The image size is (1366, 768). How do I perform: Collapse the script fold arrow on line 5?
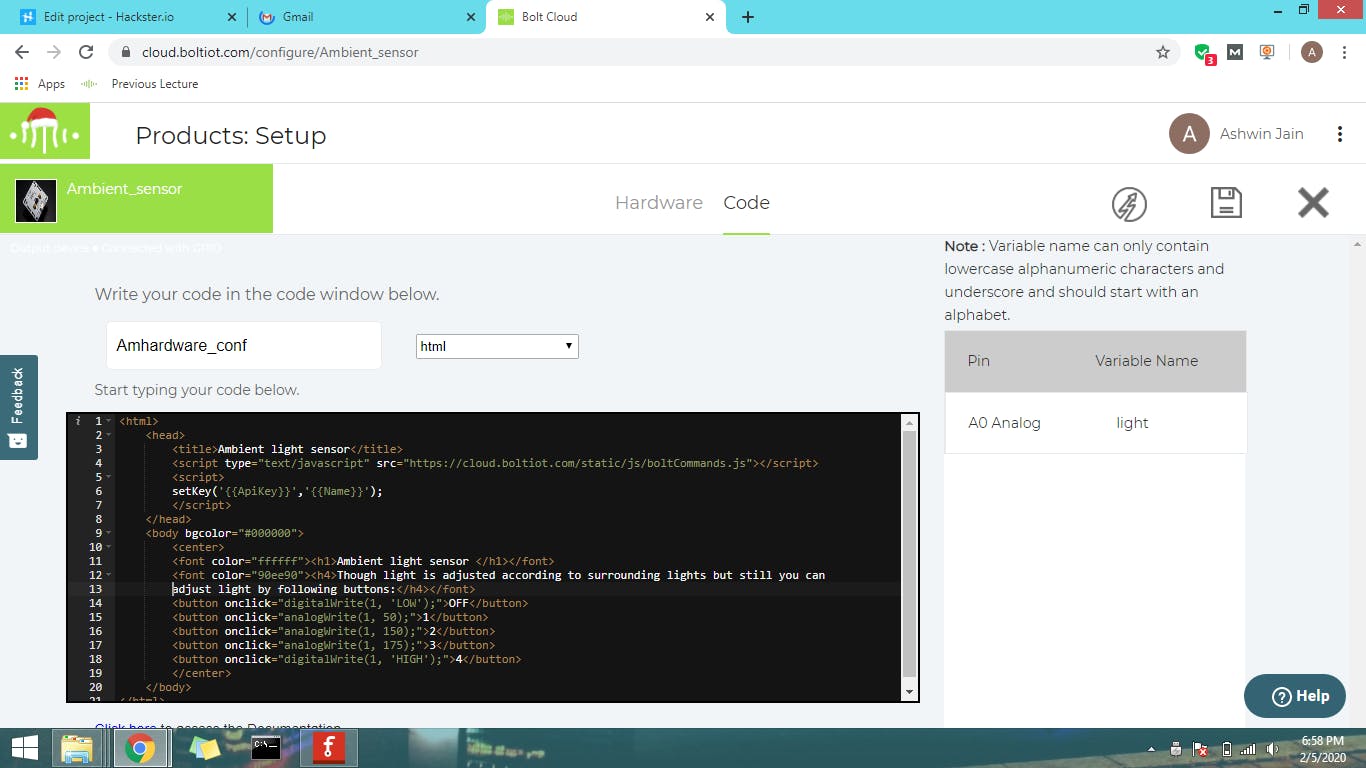coord(108,478)
